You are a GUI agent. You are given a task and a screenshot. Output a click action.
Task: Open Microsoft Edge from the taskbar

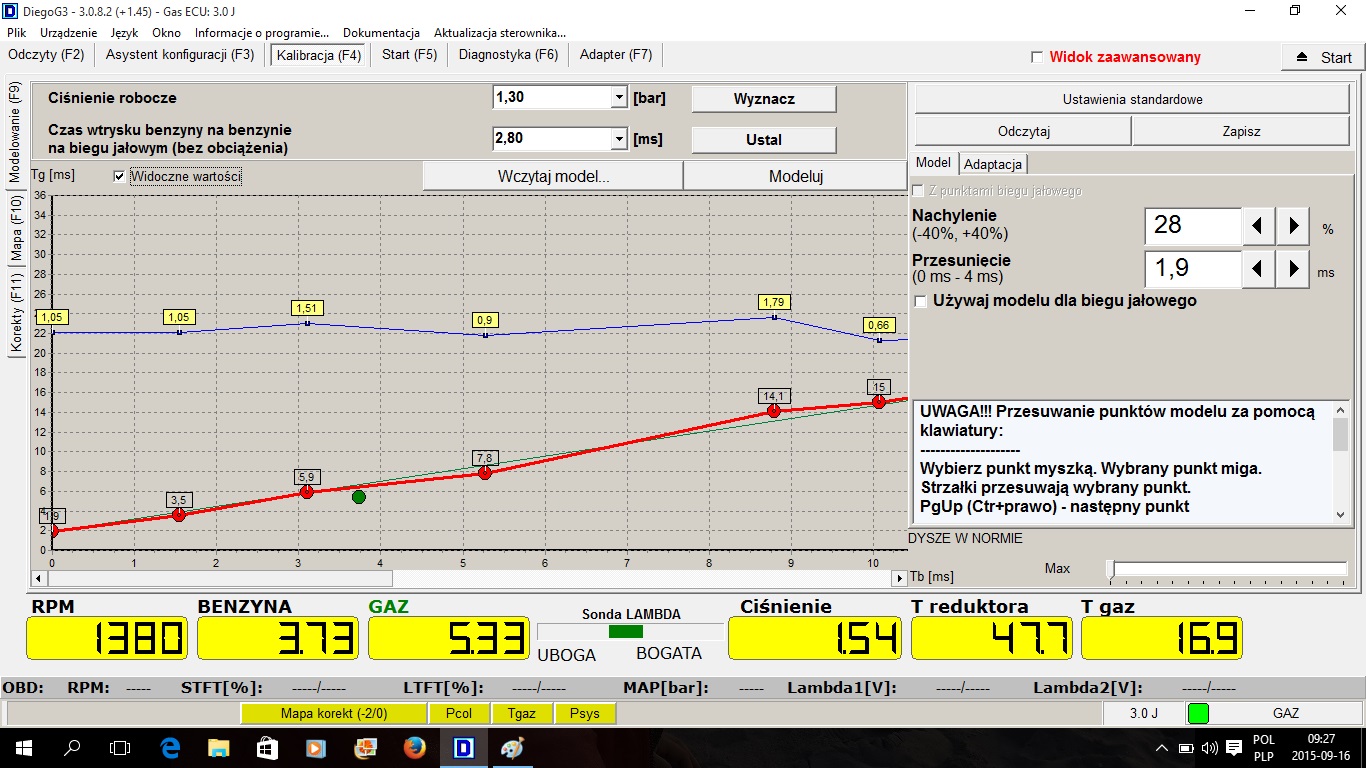tap(169, 747)
